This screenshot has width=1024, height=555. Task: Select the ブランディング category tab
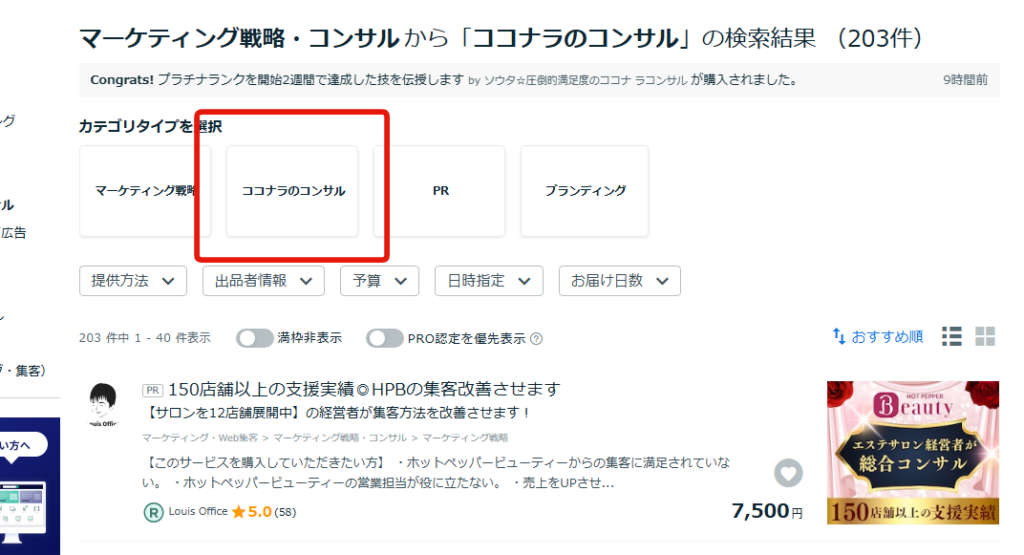(585, 191)
